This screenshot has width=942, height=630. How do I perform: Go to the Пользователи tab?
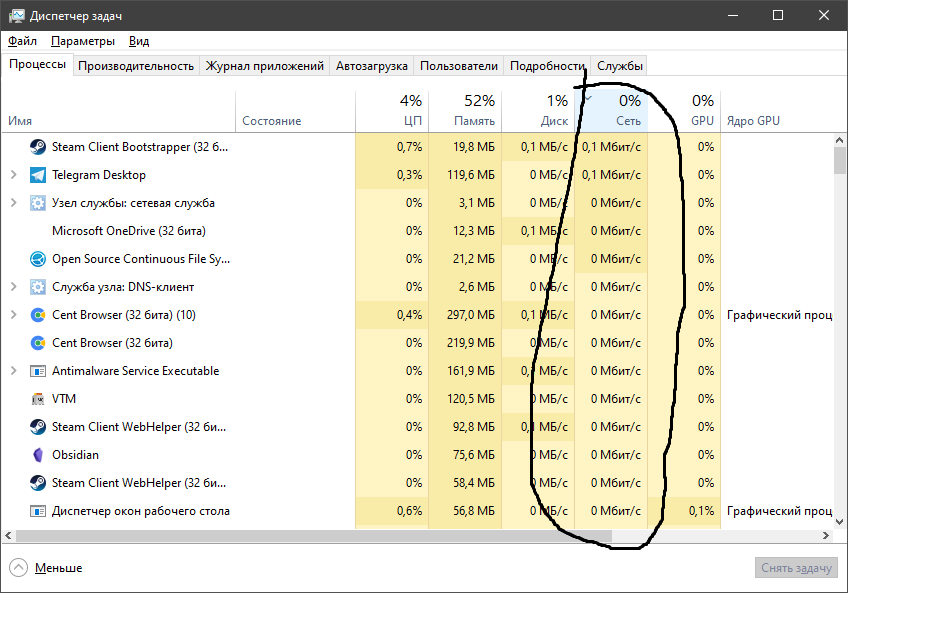(x=458, y=66)
